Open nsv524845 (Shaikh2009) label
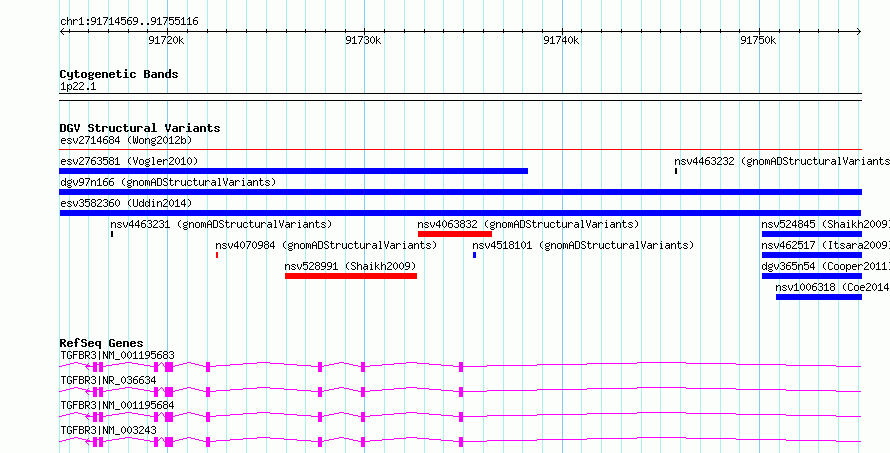890x453 pixels. tap(825, 224)
